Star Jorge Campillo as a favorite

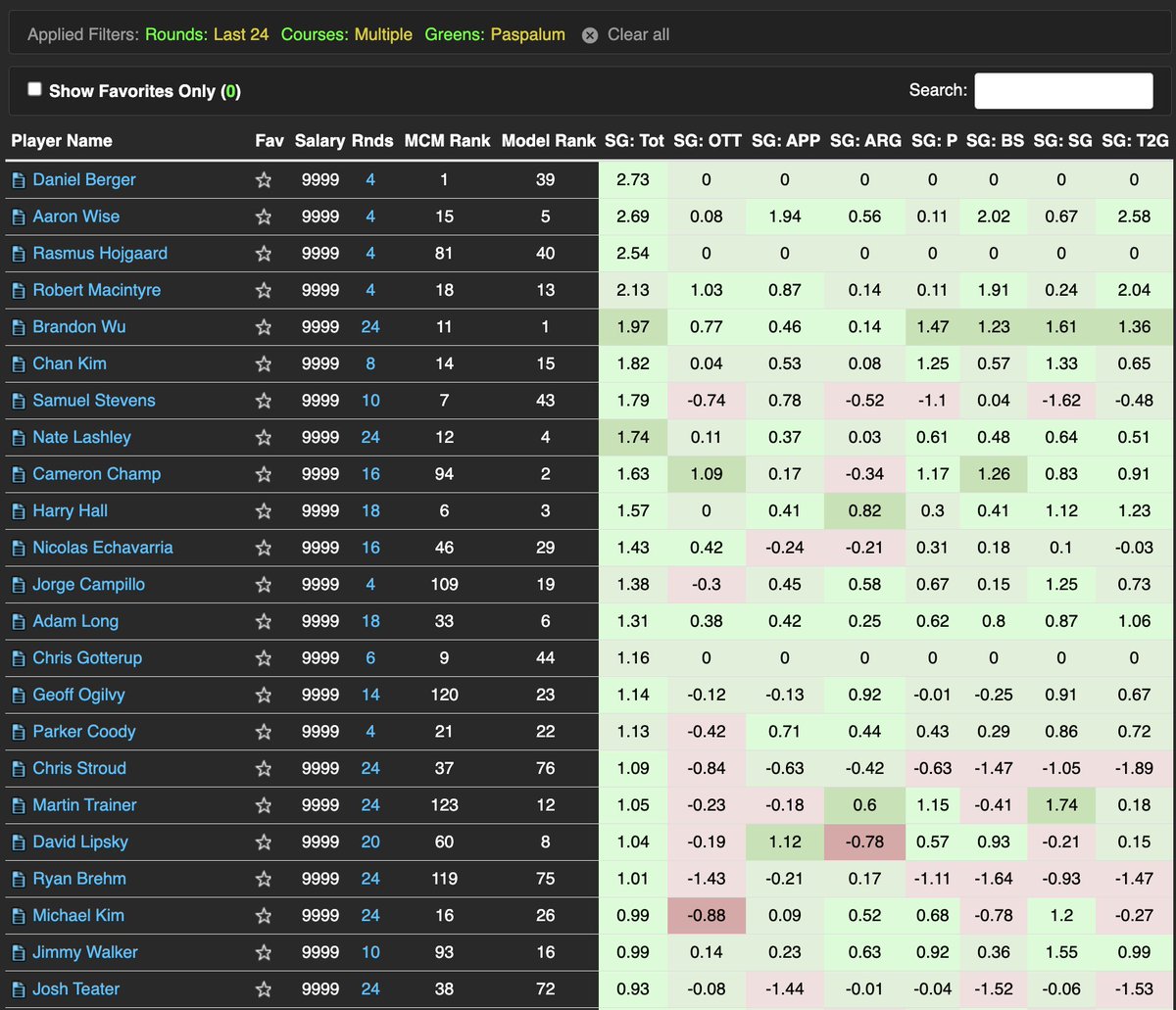pyautogui.click(x=263, y=585)
